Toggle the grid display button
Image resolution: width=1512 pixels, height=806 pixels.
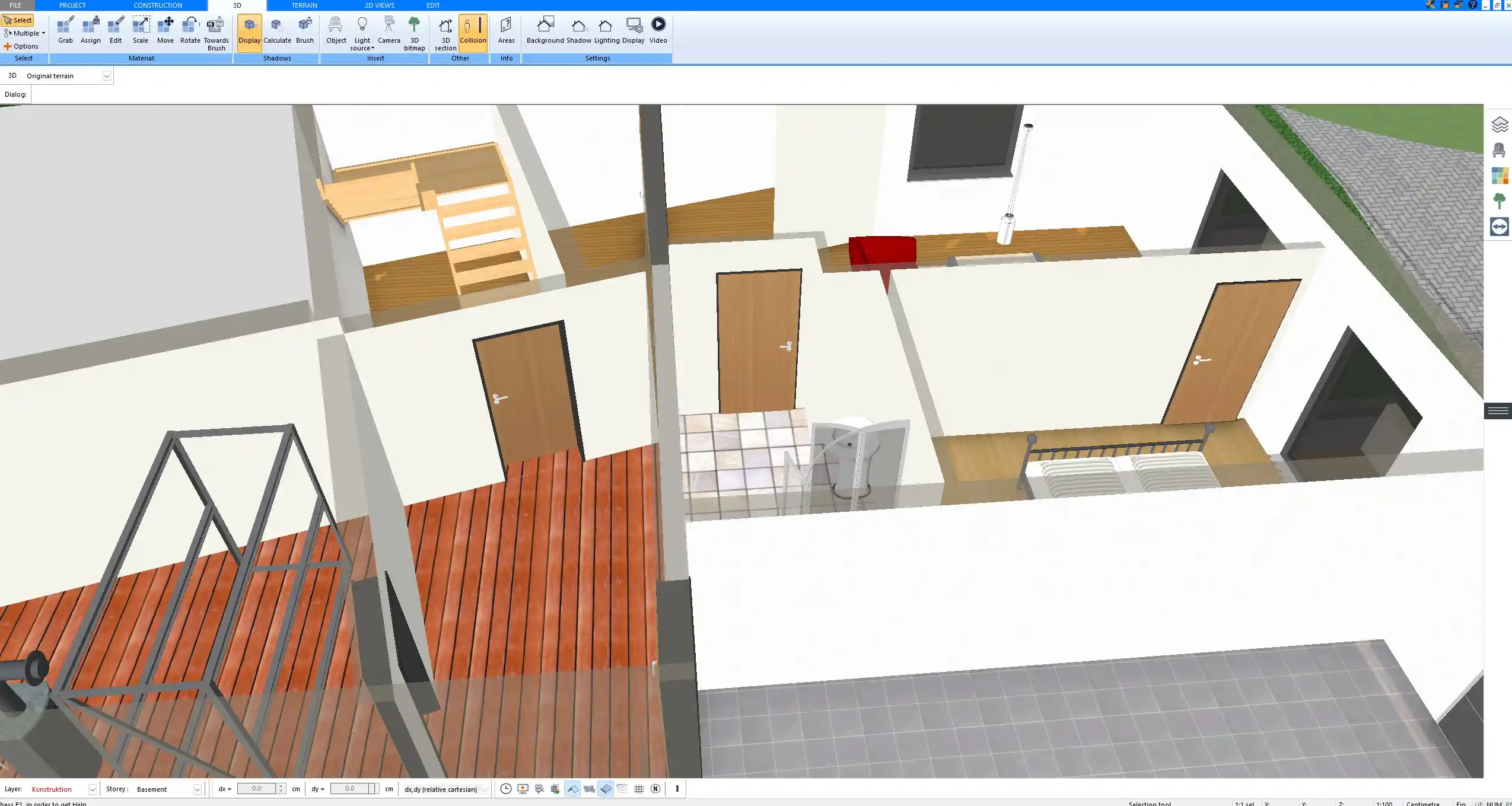639,789
